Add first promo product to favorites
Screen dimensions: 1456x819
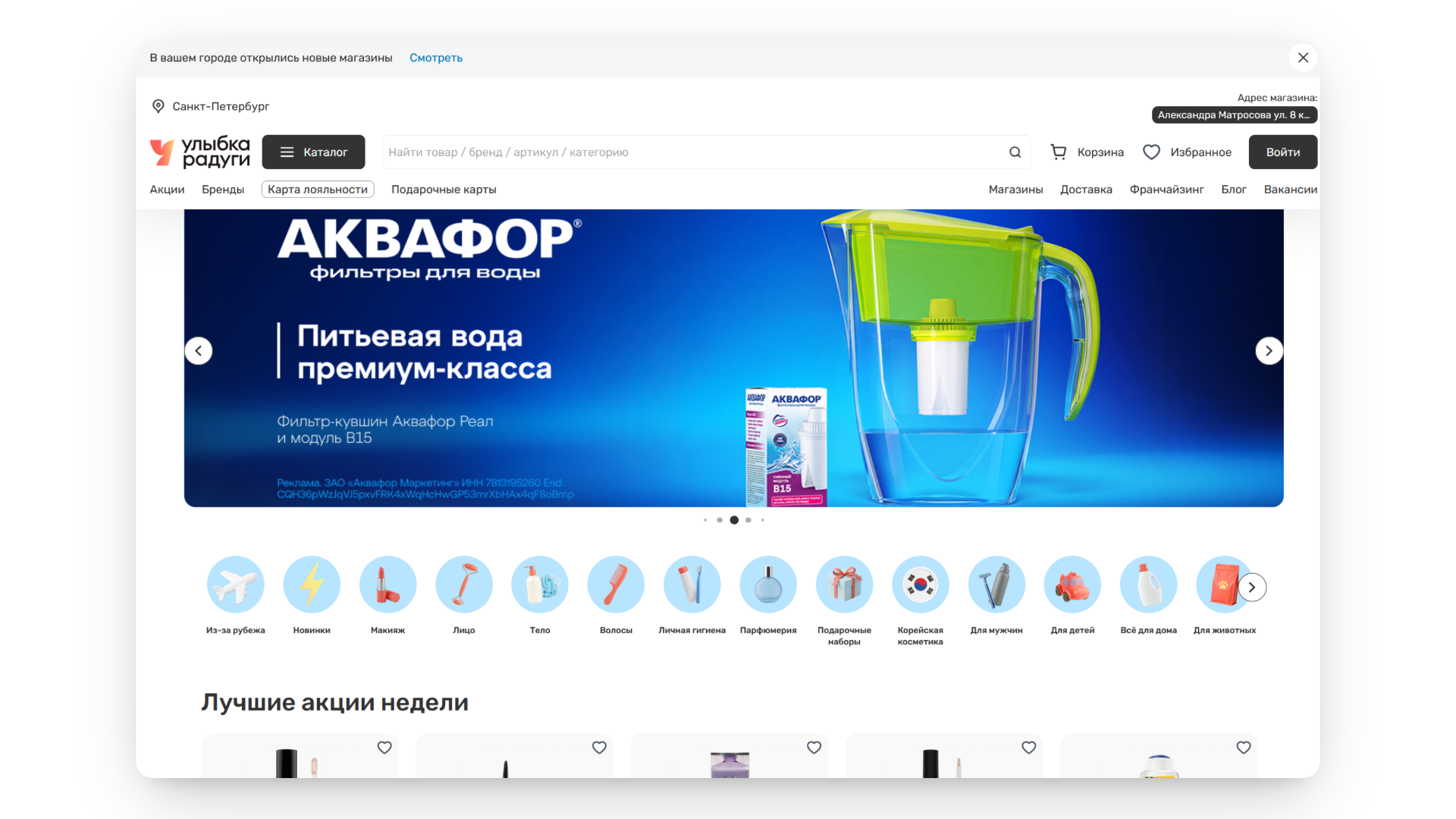click(384, 748)
